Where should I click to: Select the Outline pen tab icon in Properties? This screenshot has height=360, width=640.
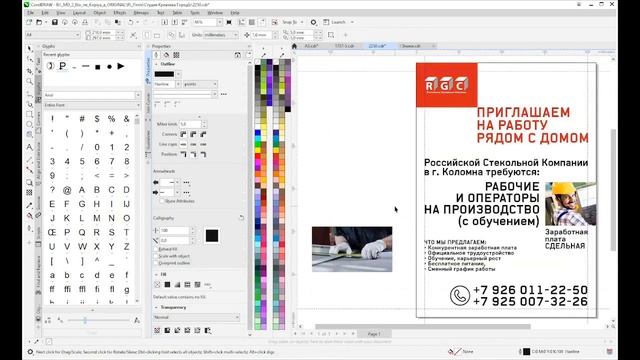click(156, 55)
